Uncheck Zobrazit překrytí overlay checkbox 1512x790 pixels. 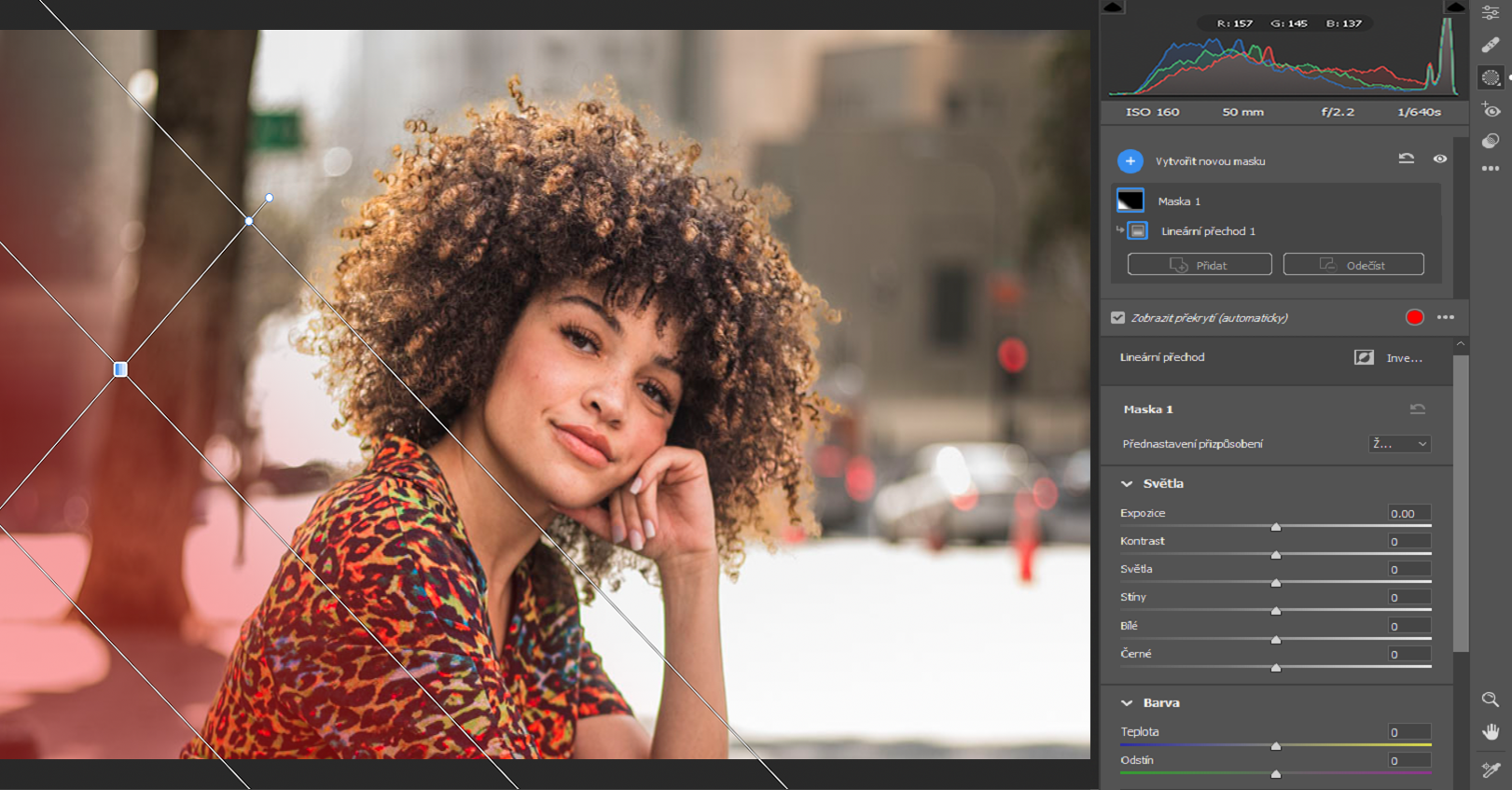pyautogui.click(x=1117, y=318)
